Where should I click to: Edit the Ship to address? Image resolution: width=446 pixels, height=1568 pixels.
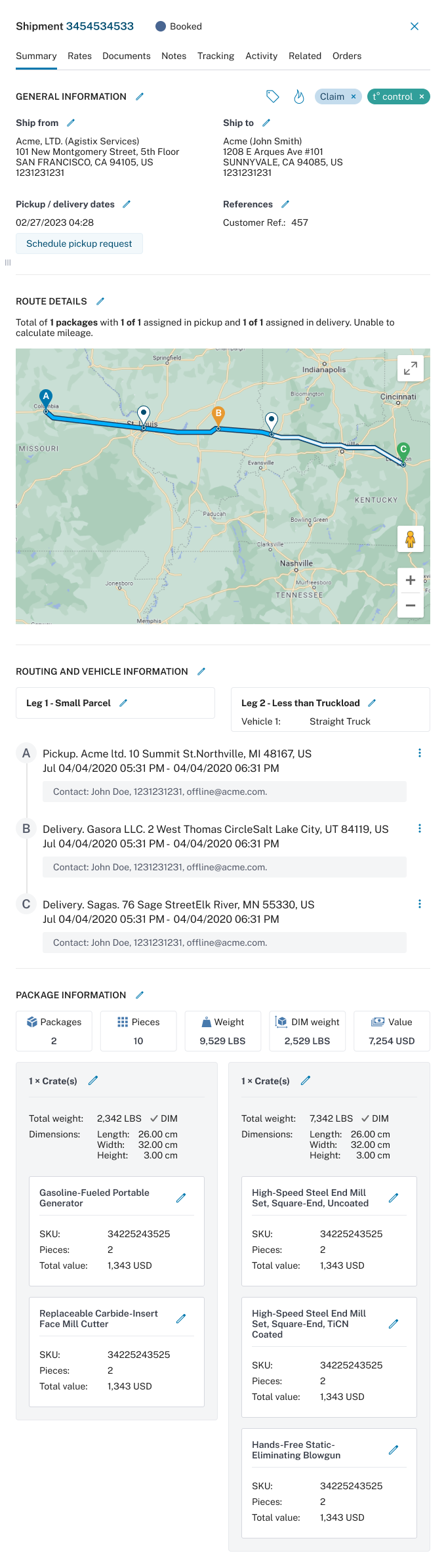266,123
